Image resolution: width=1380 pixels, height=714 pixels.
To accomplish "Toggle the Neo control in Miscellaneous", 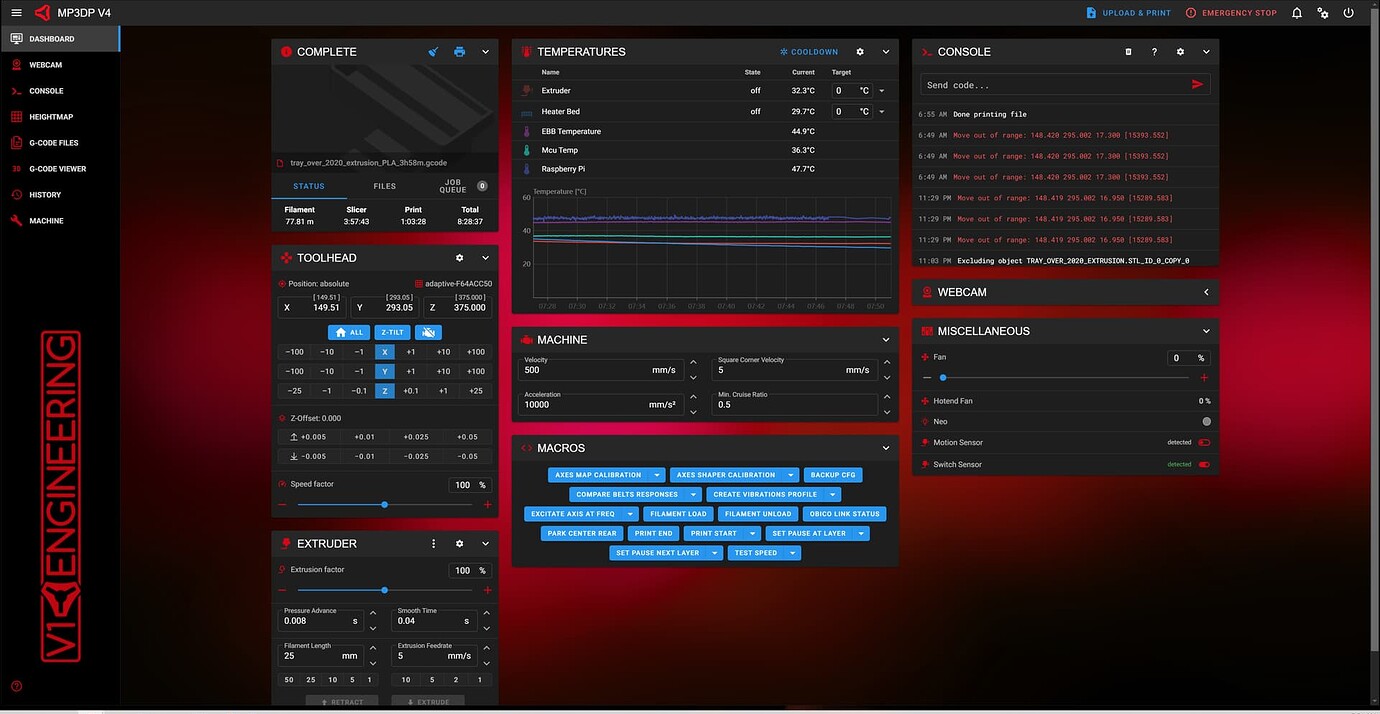I will click(x=1206, y=421).
